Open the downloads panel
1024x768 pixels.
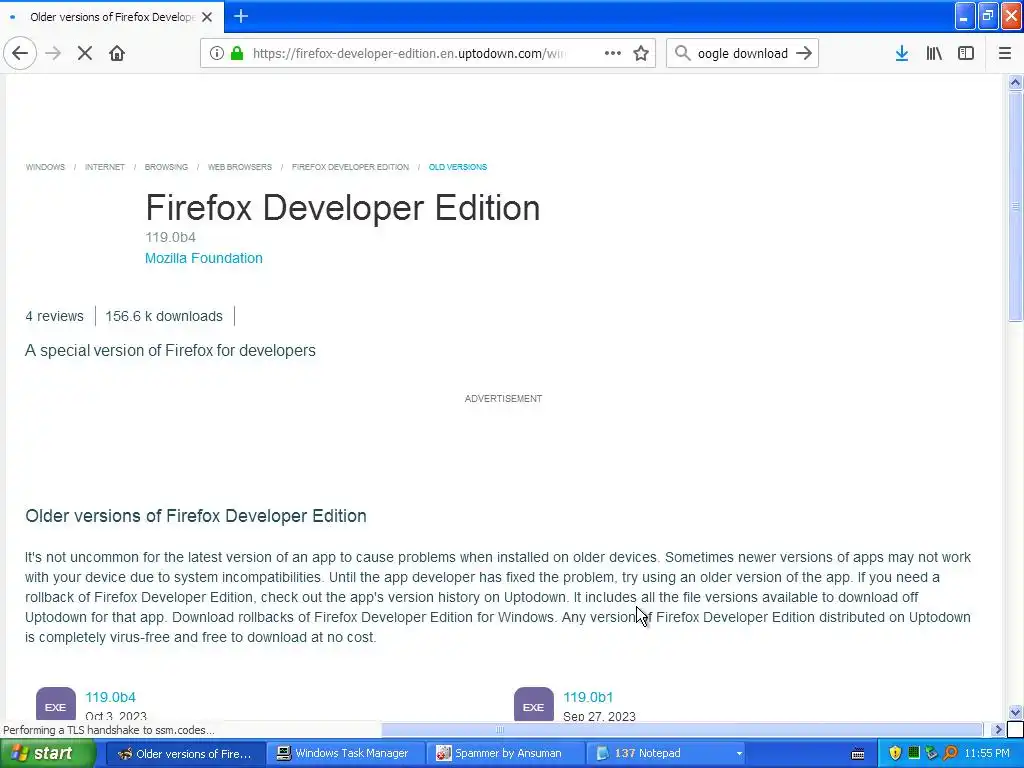click(x=902, y=53)
